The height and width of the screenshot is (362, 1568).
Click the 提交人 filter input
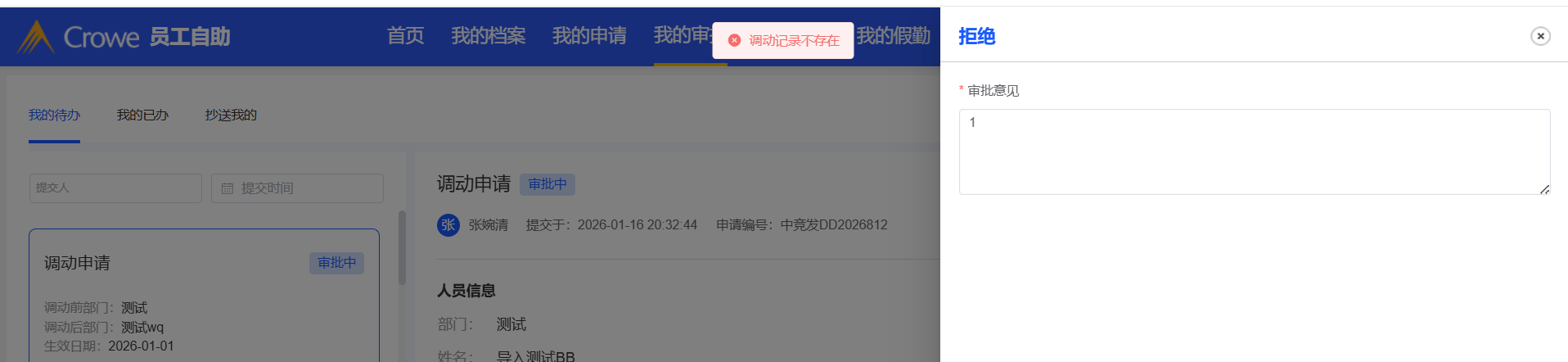[115, 188]
